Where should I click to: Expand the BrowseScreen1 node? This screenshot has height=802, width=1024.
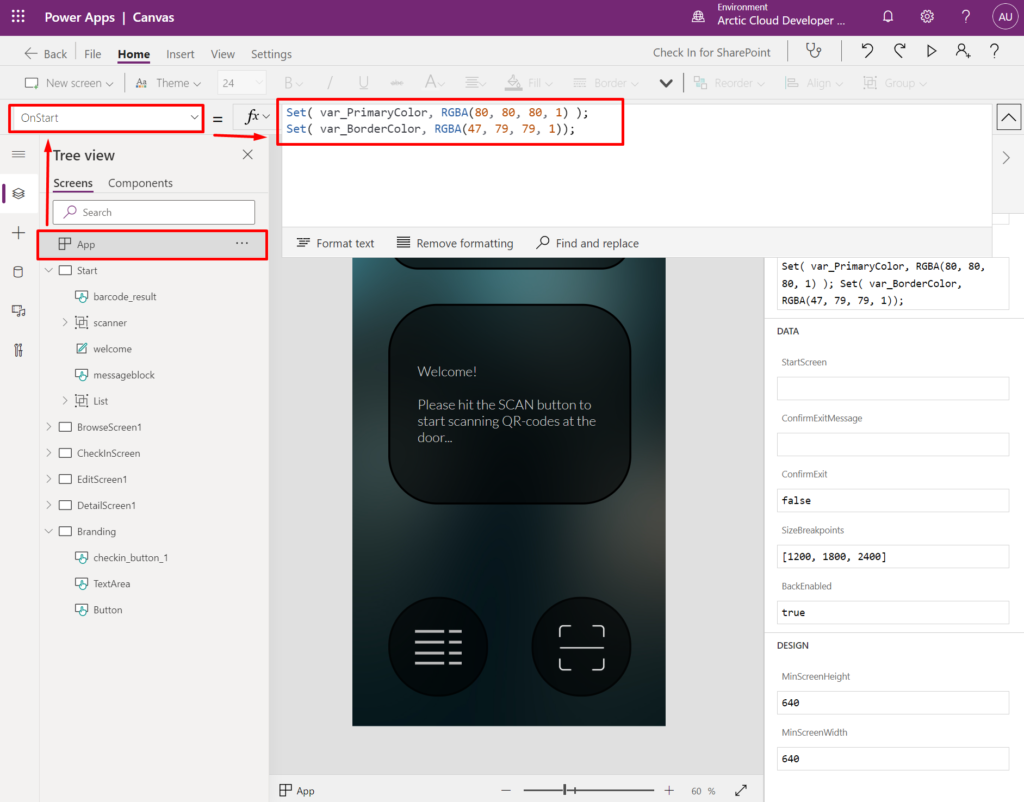click(49, 426)
